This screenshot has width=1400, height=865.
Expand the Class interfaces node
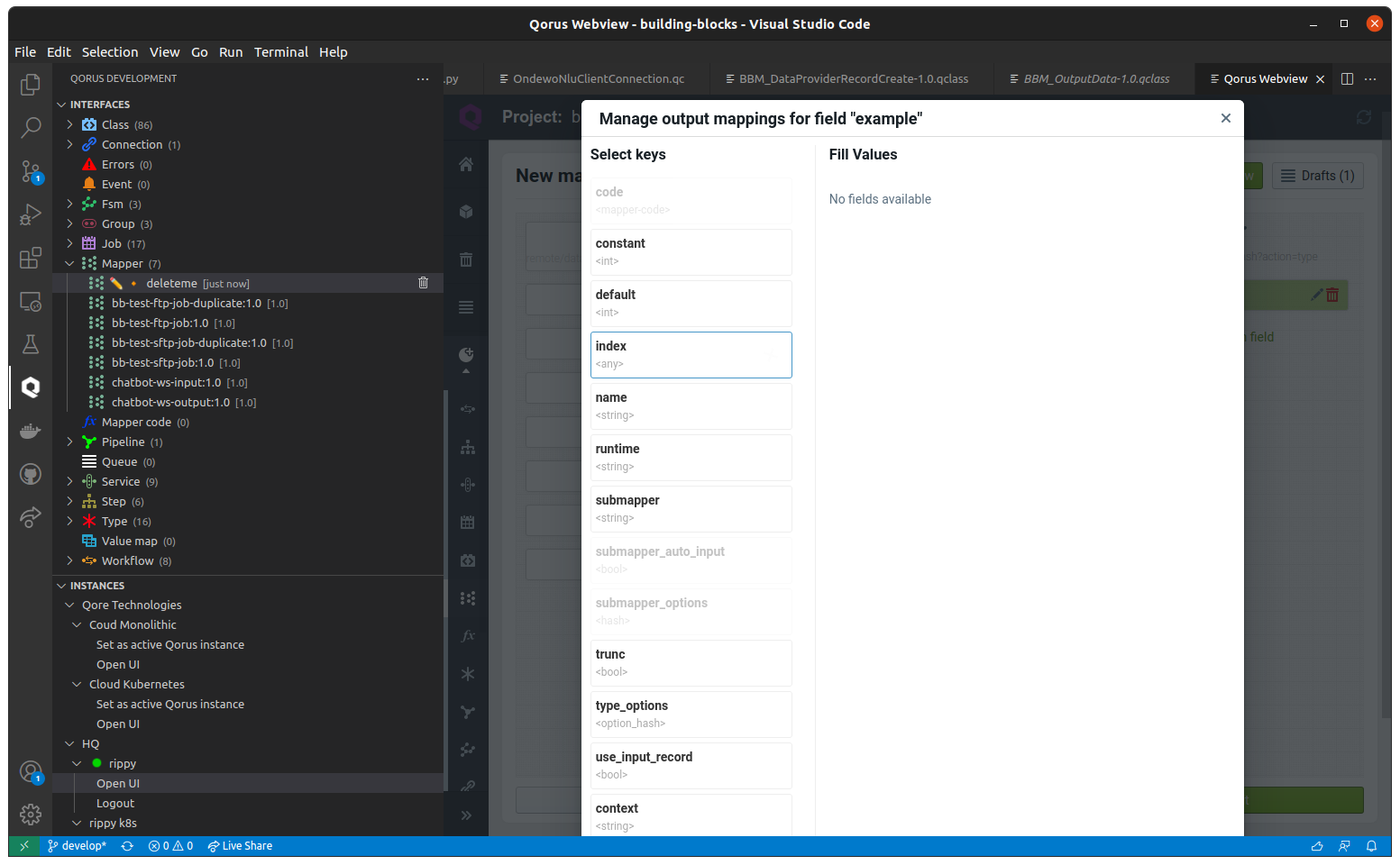point(69,124)
